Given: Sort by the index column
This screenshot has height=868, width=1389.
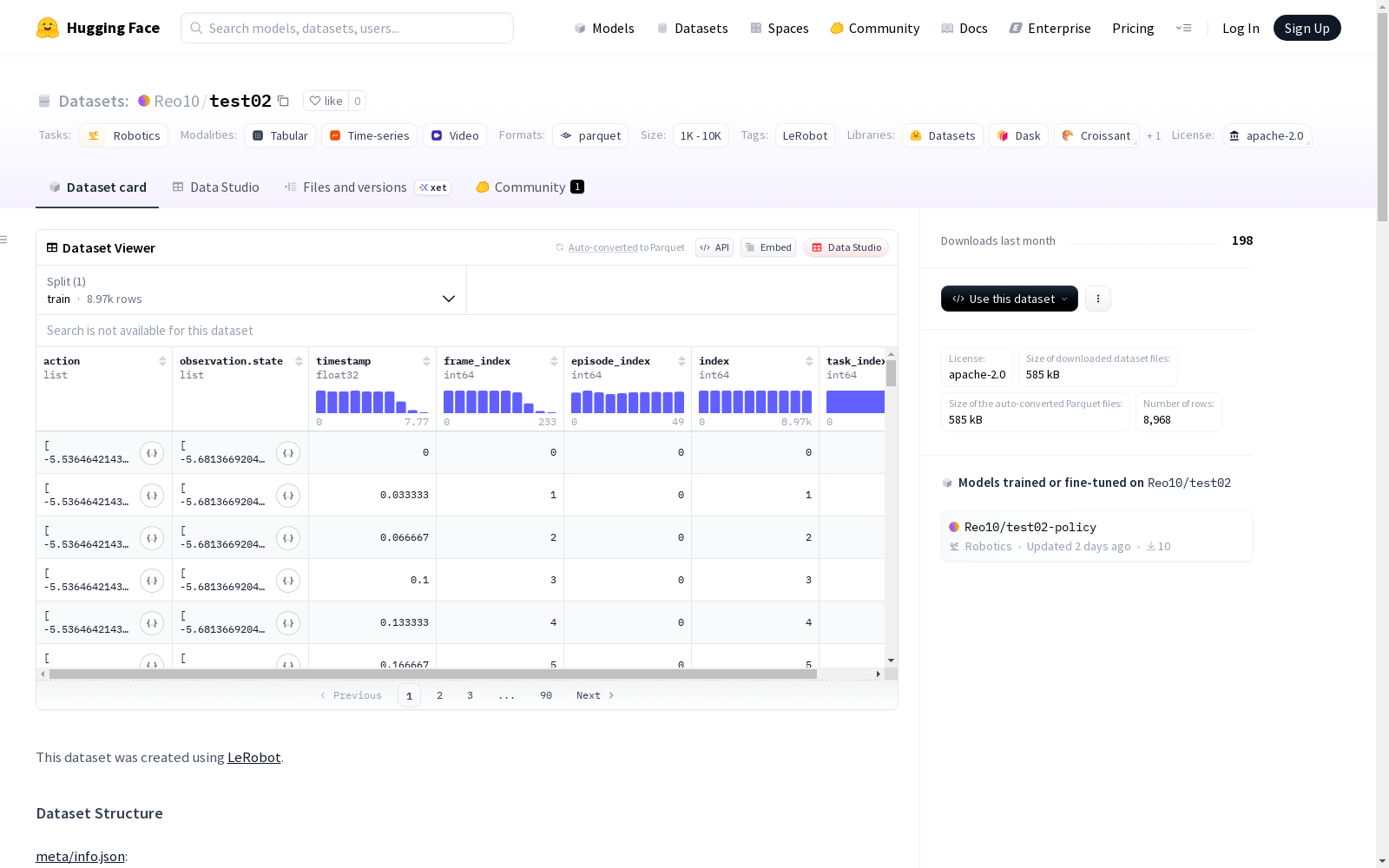Looking at the screenshot, I should point(809,361).
